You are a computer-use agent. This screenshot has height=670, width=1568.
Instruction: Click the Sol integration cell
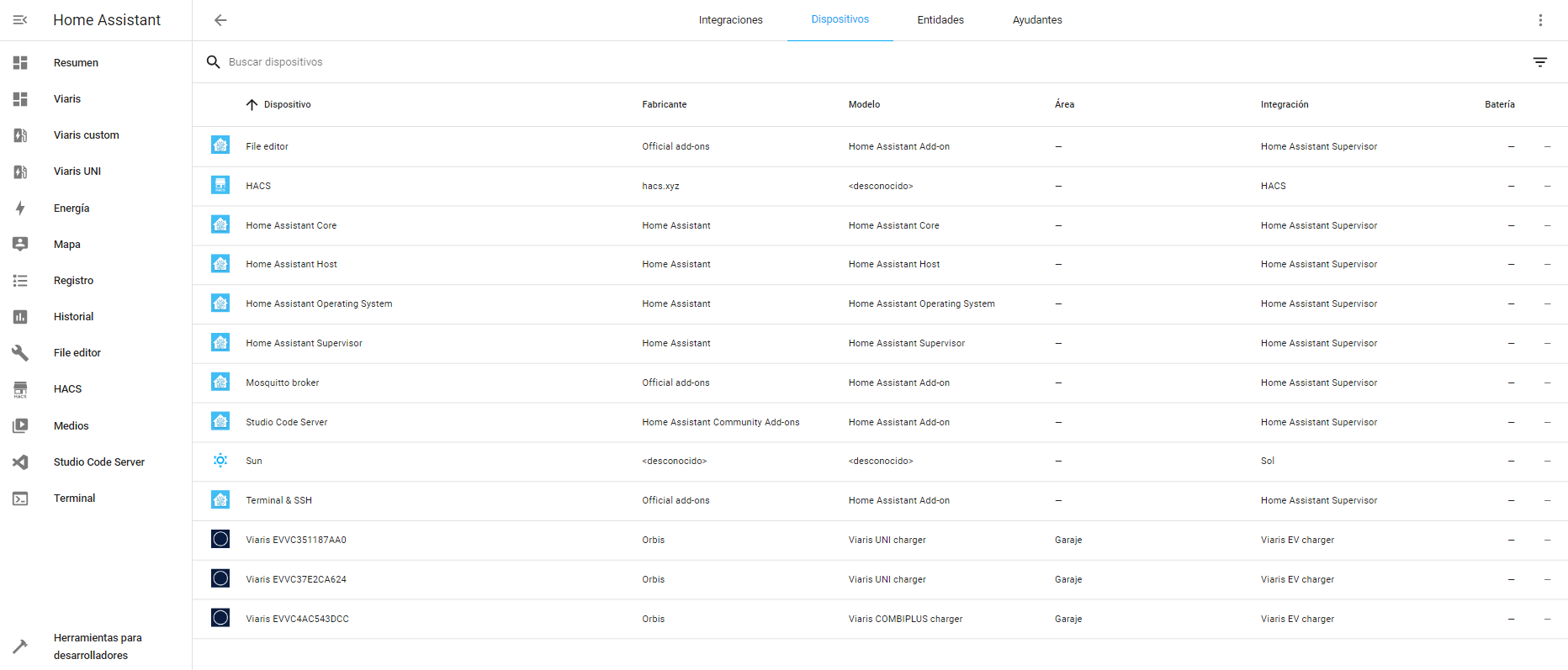[1268, 461]
